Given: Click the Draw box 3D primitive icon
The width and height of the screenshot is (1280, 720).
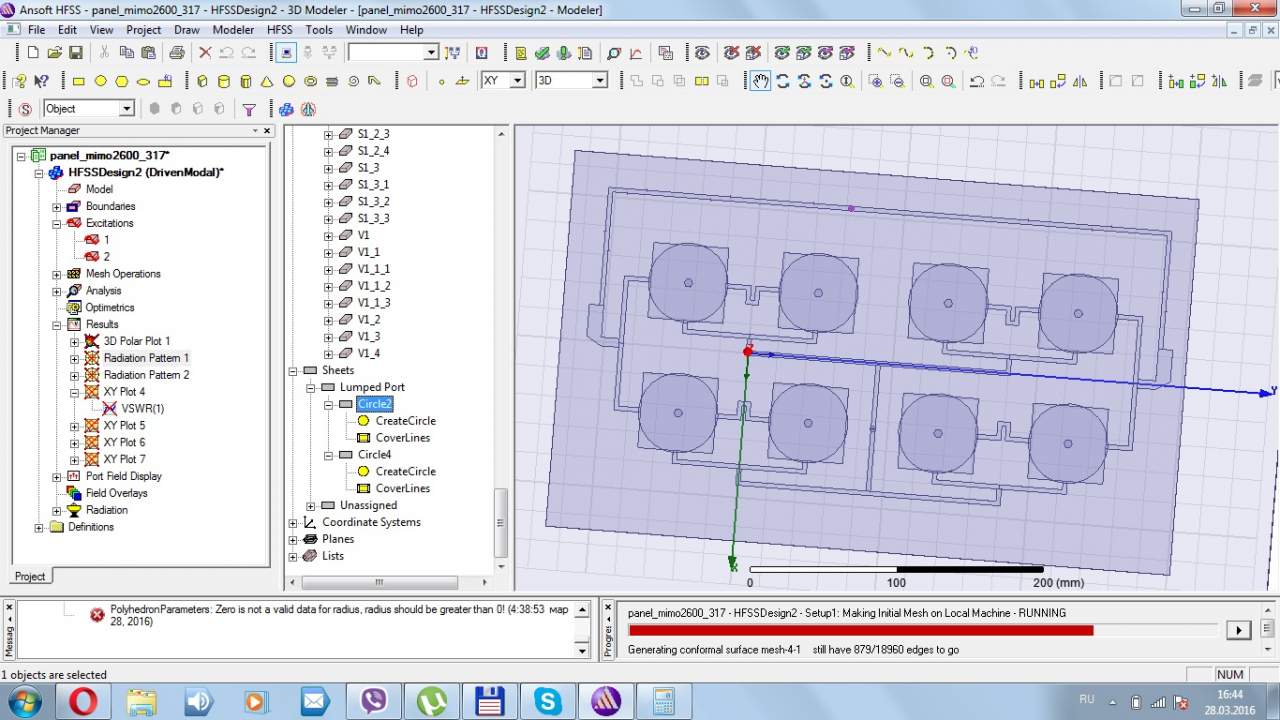Looking at the screenshot, I should (x=202, y=81).
